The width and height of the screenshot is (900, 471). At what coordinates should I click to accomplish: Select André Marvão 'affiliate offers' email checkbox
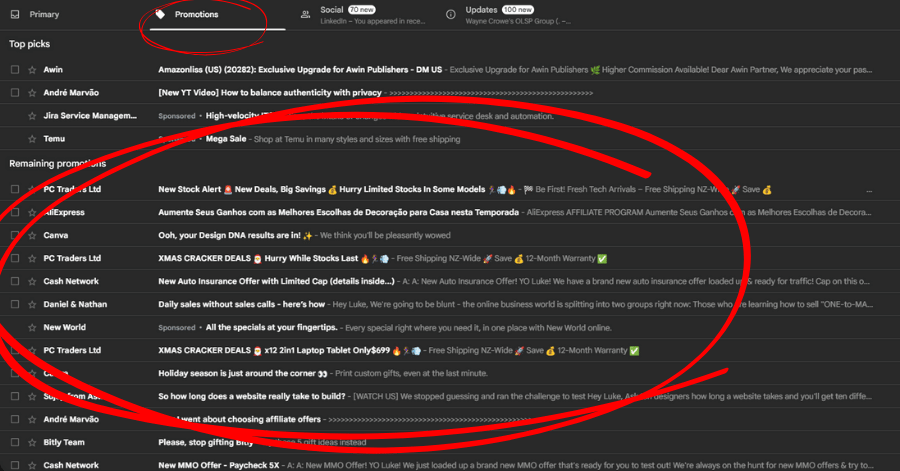[x=15, y=419]
